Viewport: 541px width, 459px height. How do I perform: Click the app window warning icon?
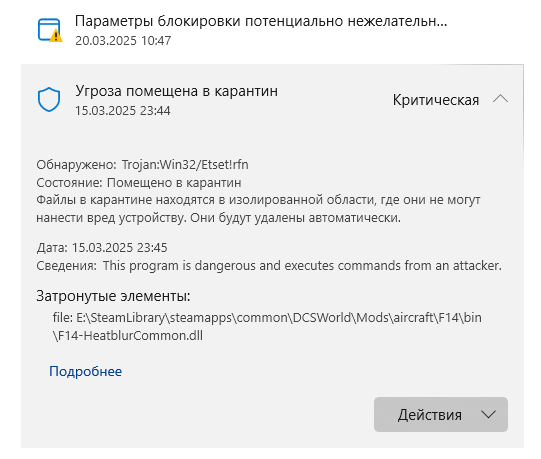pyautogui.click(x=50, y=30)
